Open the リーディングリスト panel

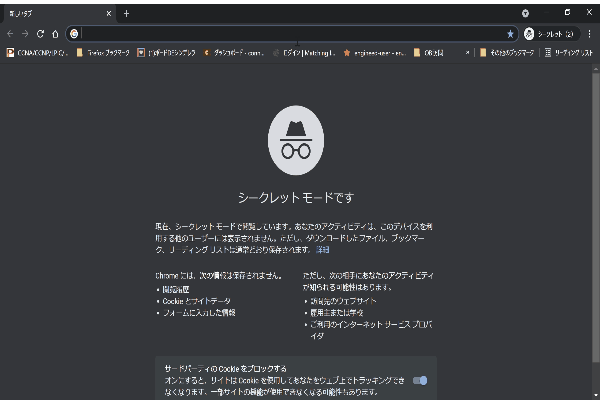click(568, 53)
